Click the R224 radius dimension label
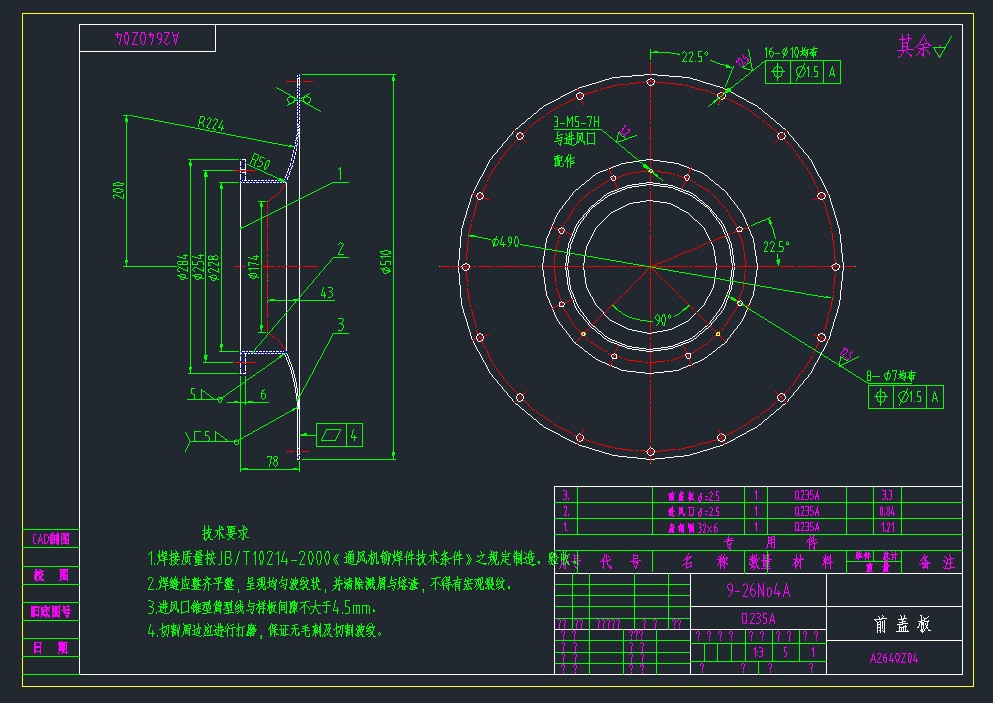The height and width of the screenshot is (703, 993). pyautogui.click(x=210, y=124)
